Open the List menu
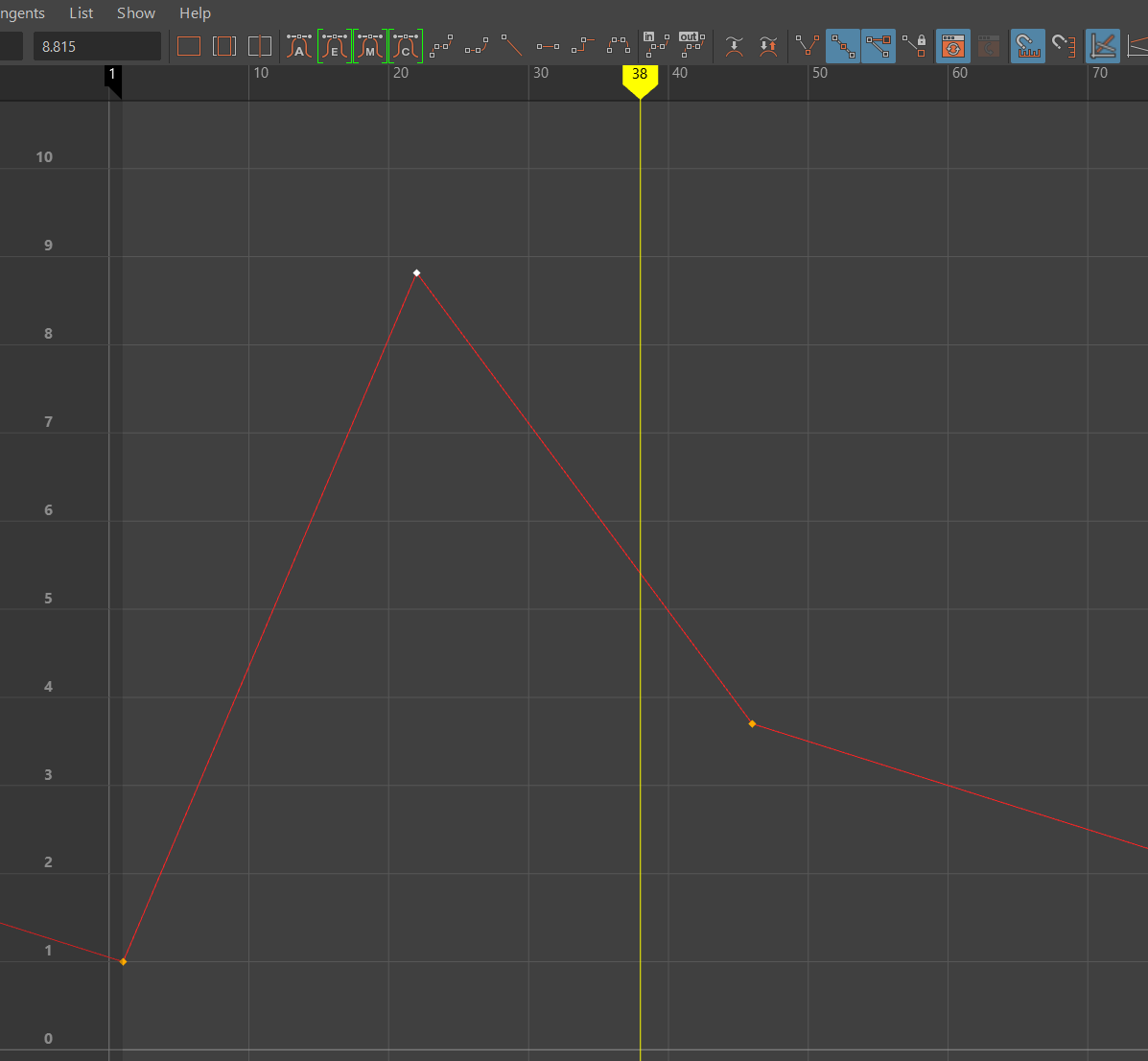 (82, 13)
